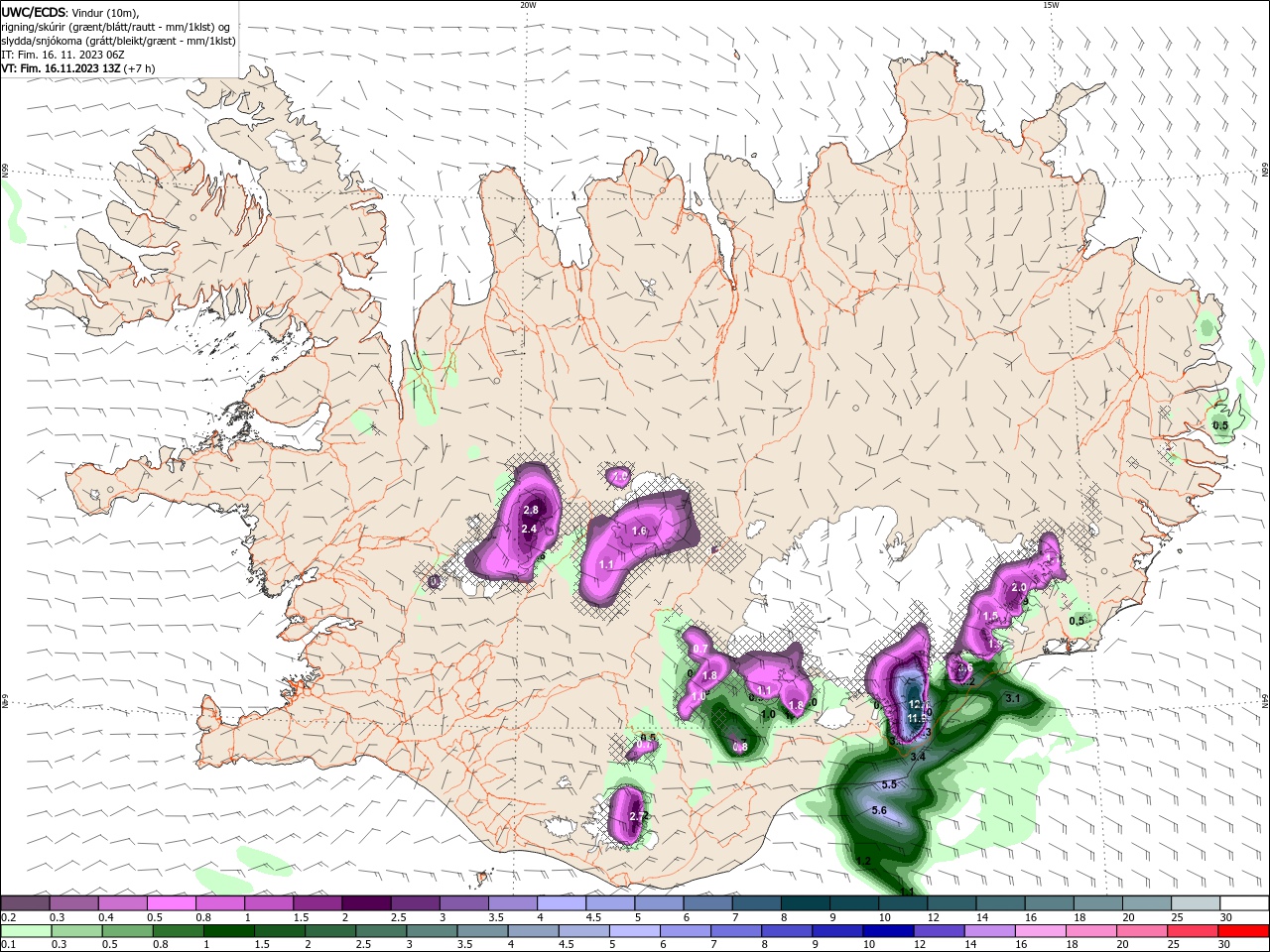The image size is (1270, 952).
Task: Select the snow legend swatch starting at 1.5
Action: [x=317, y=903]
